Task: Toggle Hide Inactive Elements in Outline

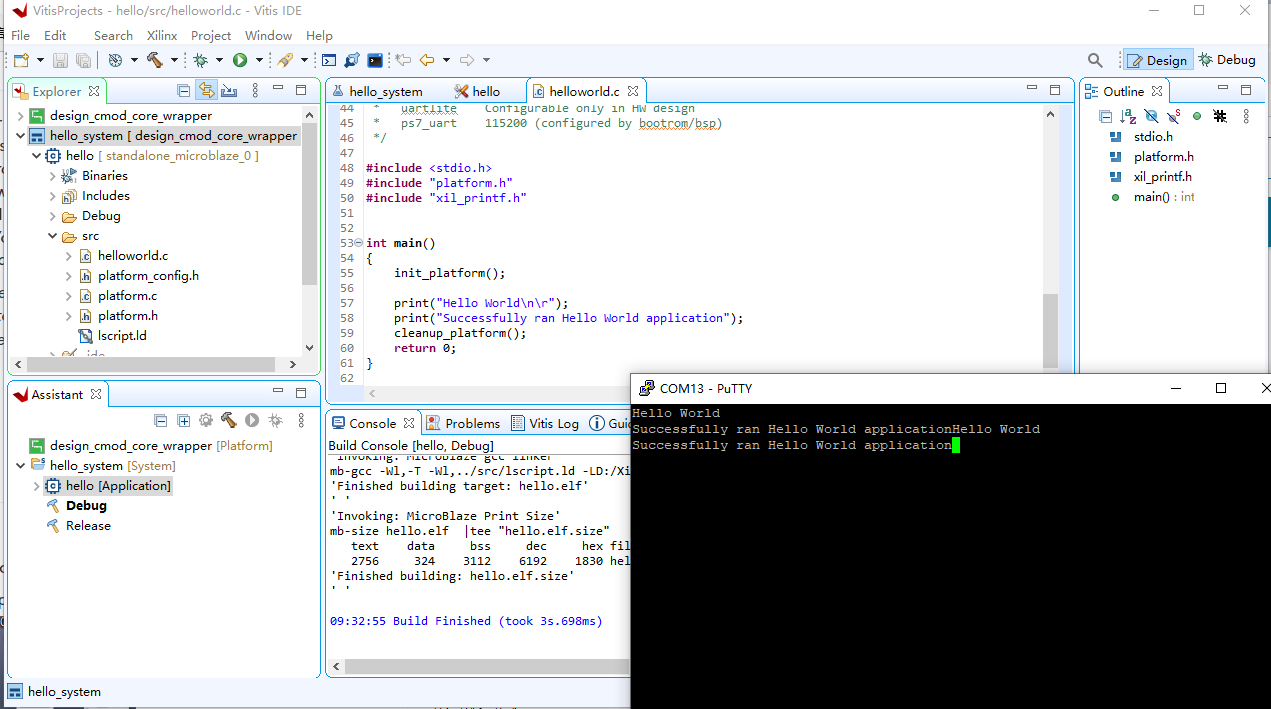Action: click(1220, 116)
